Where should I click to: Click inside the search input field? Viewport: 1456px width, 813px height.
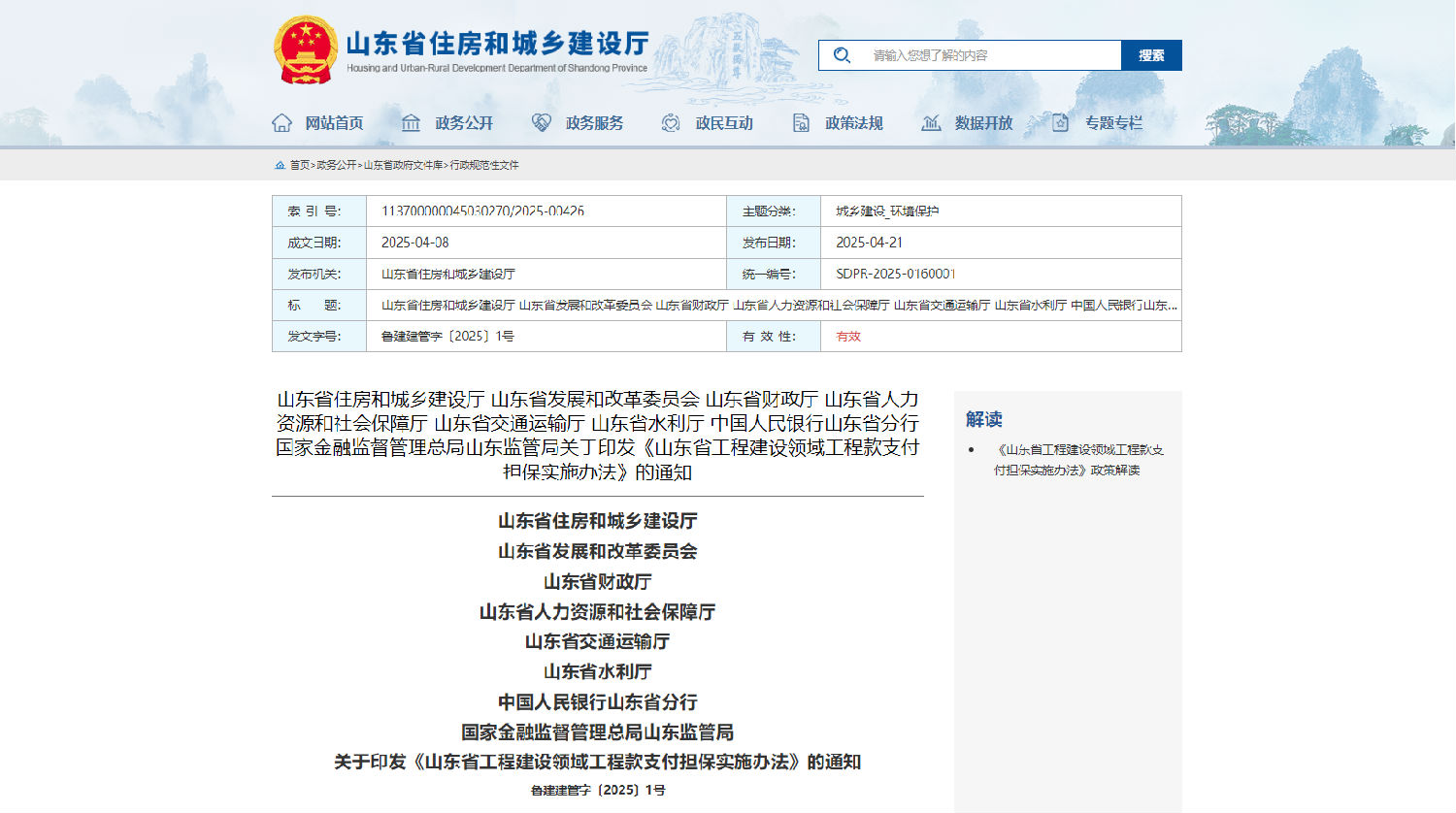click(980, 55)
